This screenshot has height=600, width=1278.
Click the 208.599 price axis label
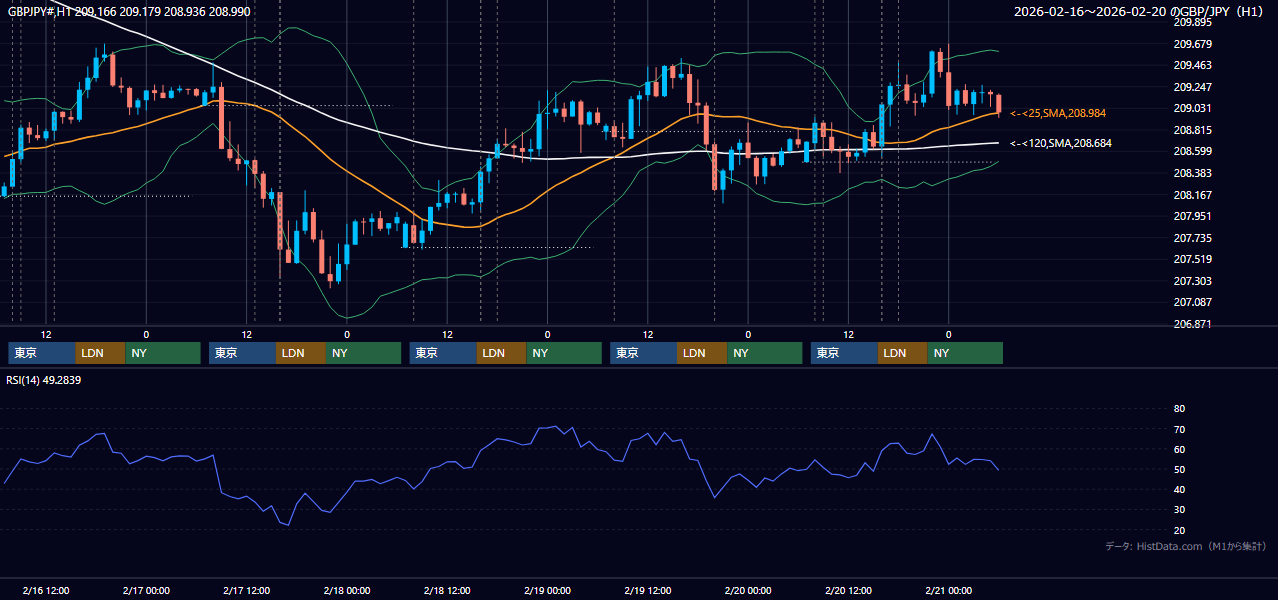point(1192,151)
